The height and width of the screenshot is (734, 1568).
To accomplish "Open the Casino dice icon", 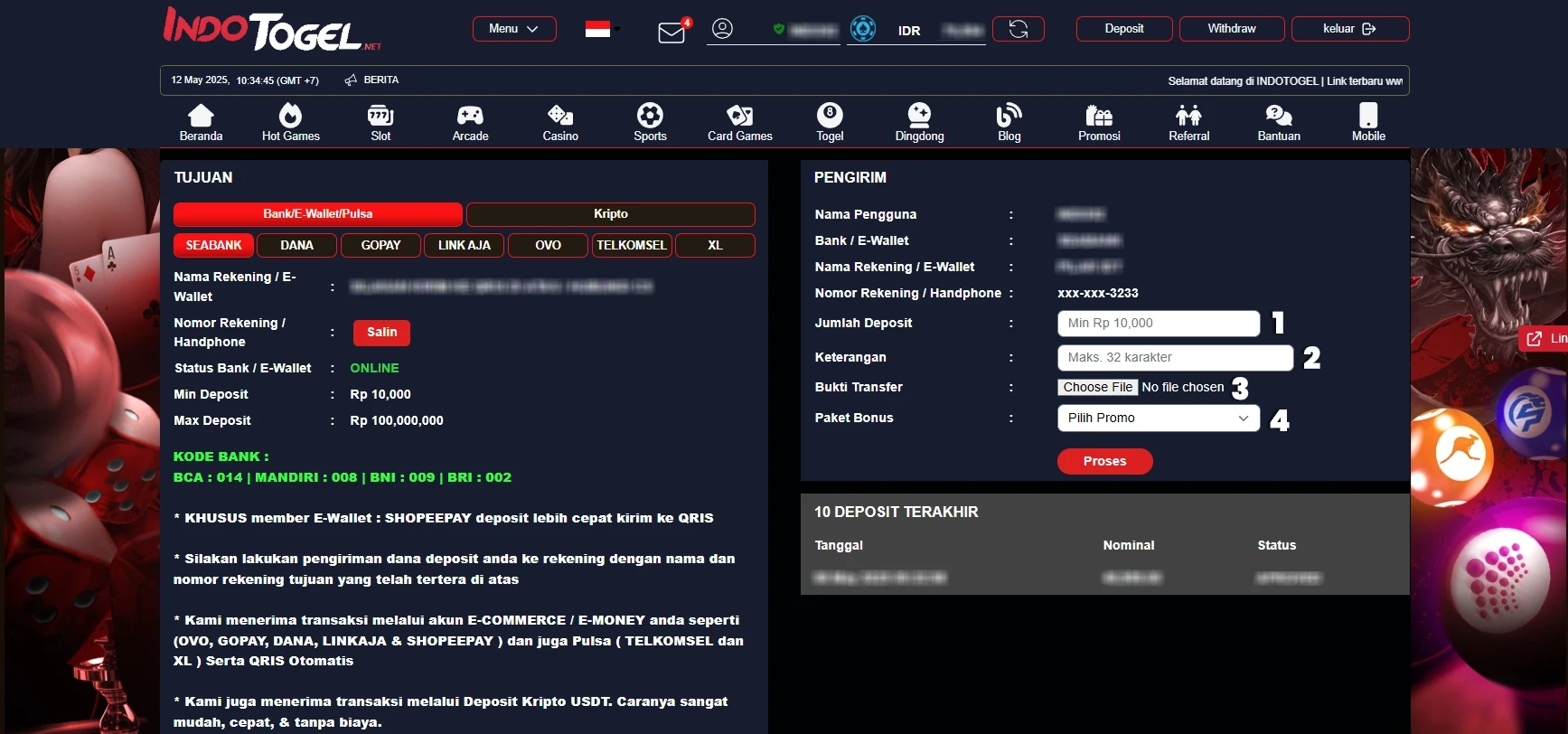I will (x=560, y=115).
